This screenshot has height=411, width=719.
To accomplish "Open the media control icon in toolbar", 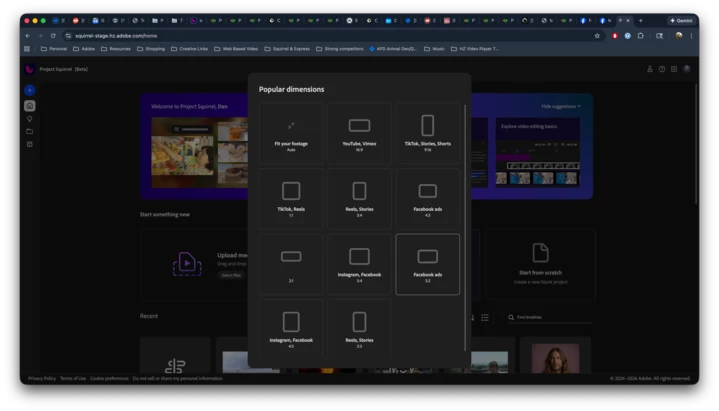I will click(x=659, y=36).
